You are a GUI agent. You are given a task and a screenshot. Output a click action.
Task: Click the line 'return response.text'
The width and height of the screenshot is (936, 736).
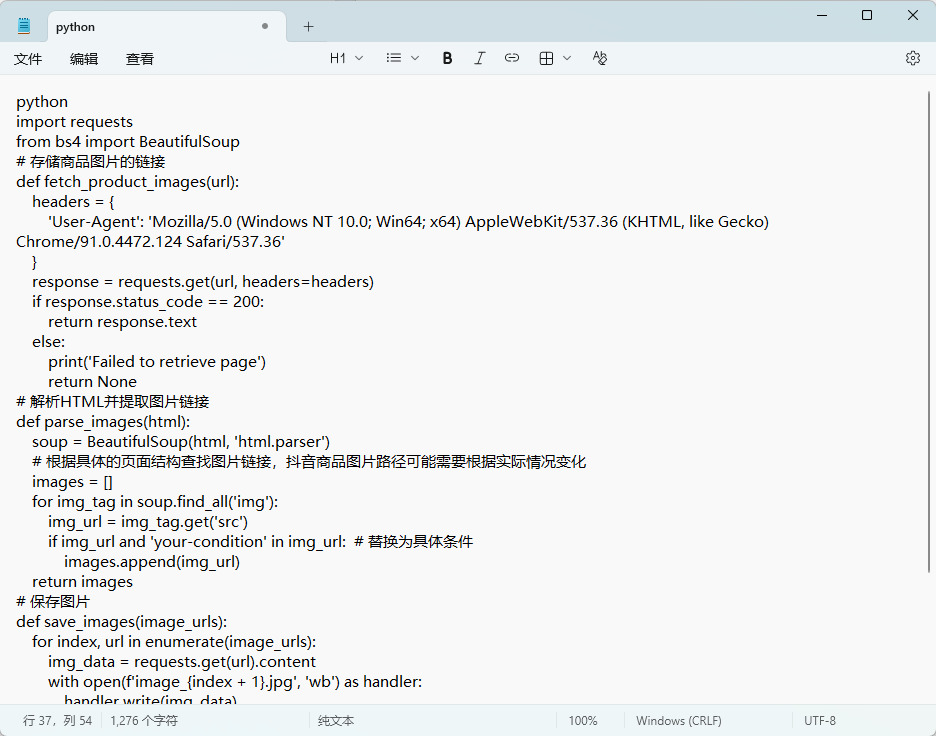122,322
